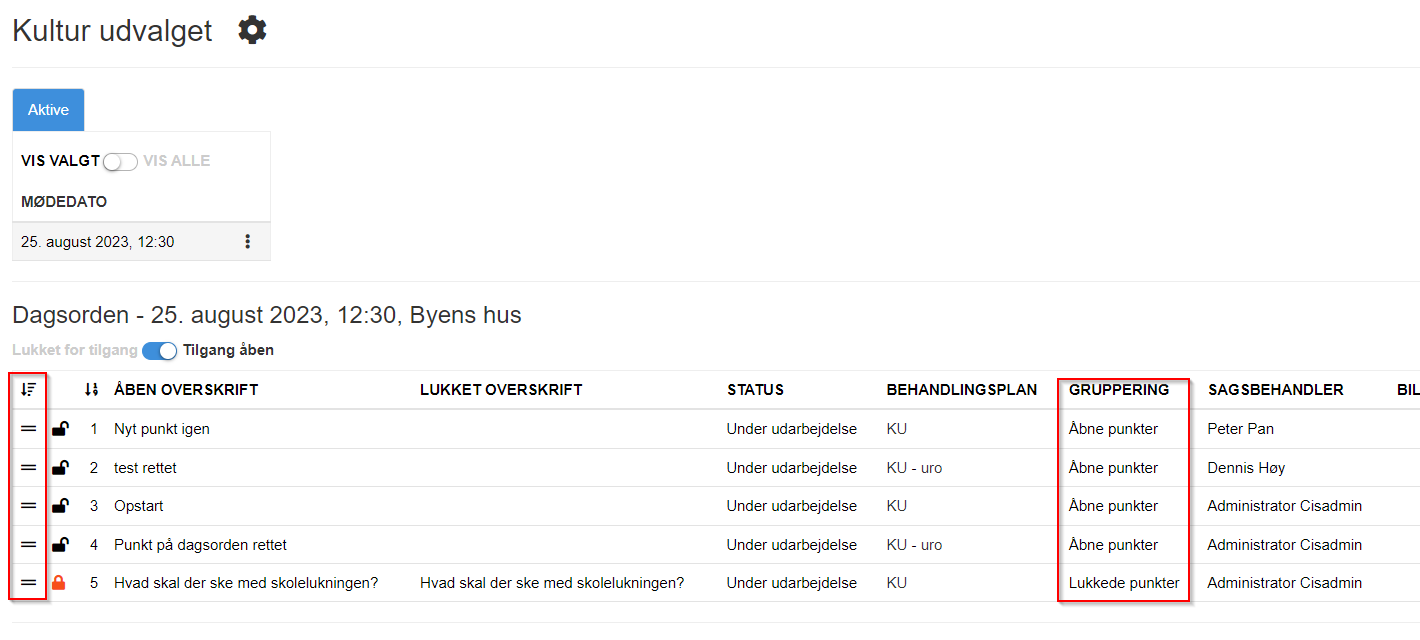Click the open padlock on the 'Nyt punkt igen' row
Viewport: 1420px width, 640px height.
(61, 428)
